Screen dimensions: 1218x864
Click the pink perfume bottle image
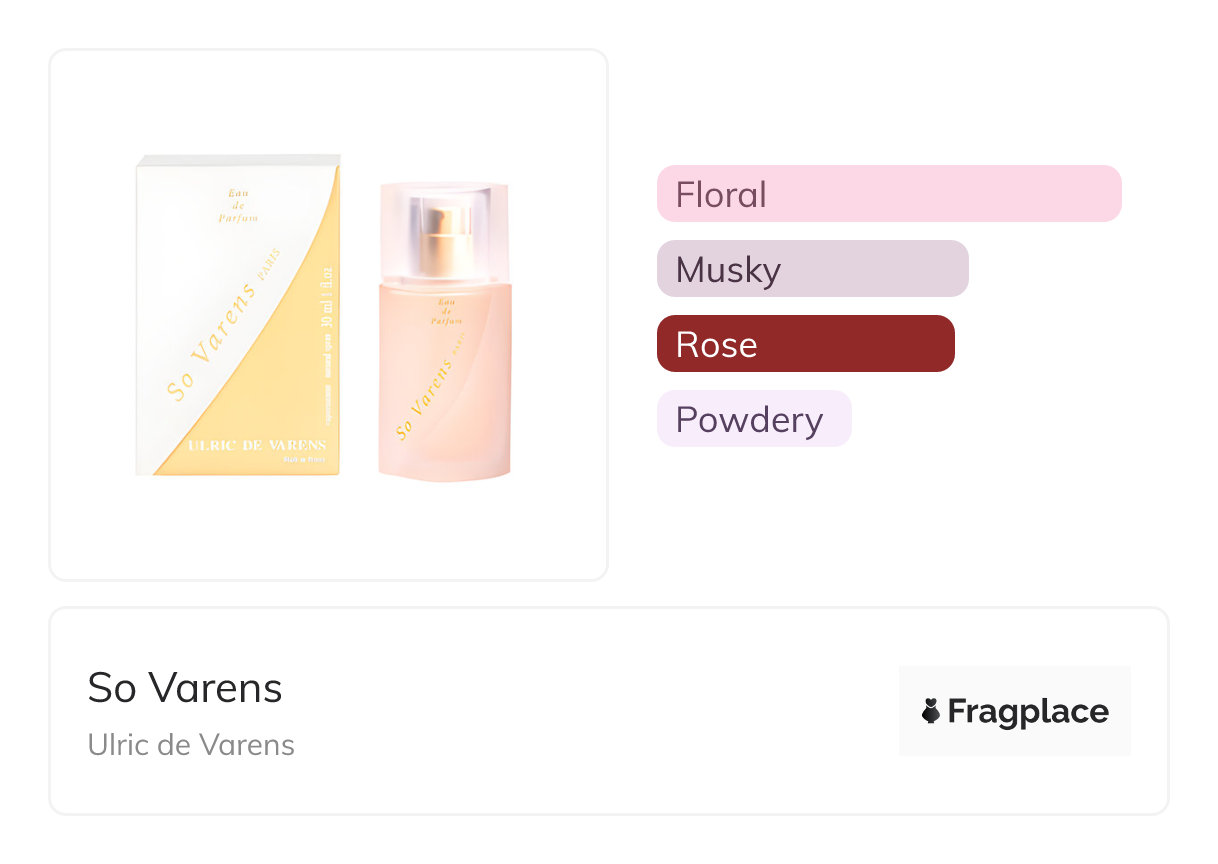coord(445,380)
